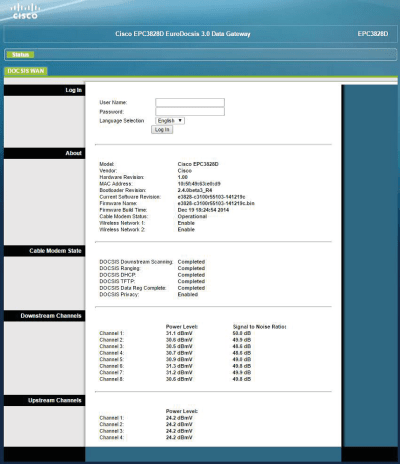Click the Hardware Revision value
The image size is (400, 464).
(x=183, y=177)
